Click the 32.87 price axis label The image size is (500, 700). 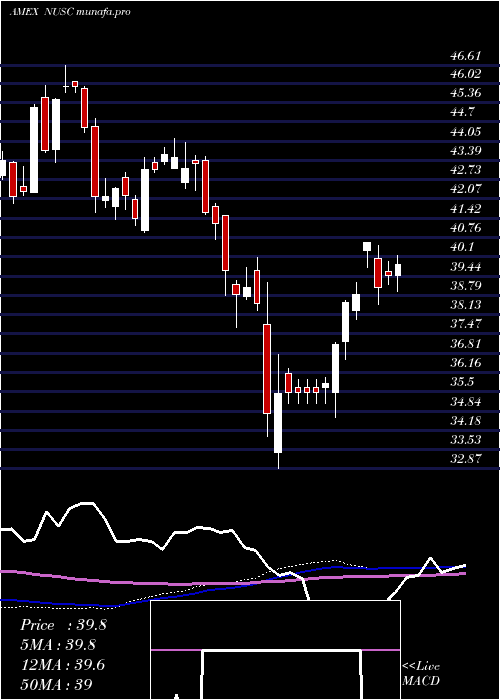click(466, 458)
